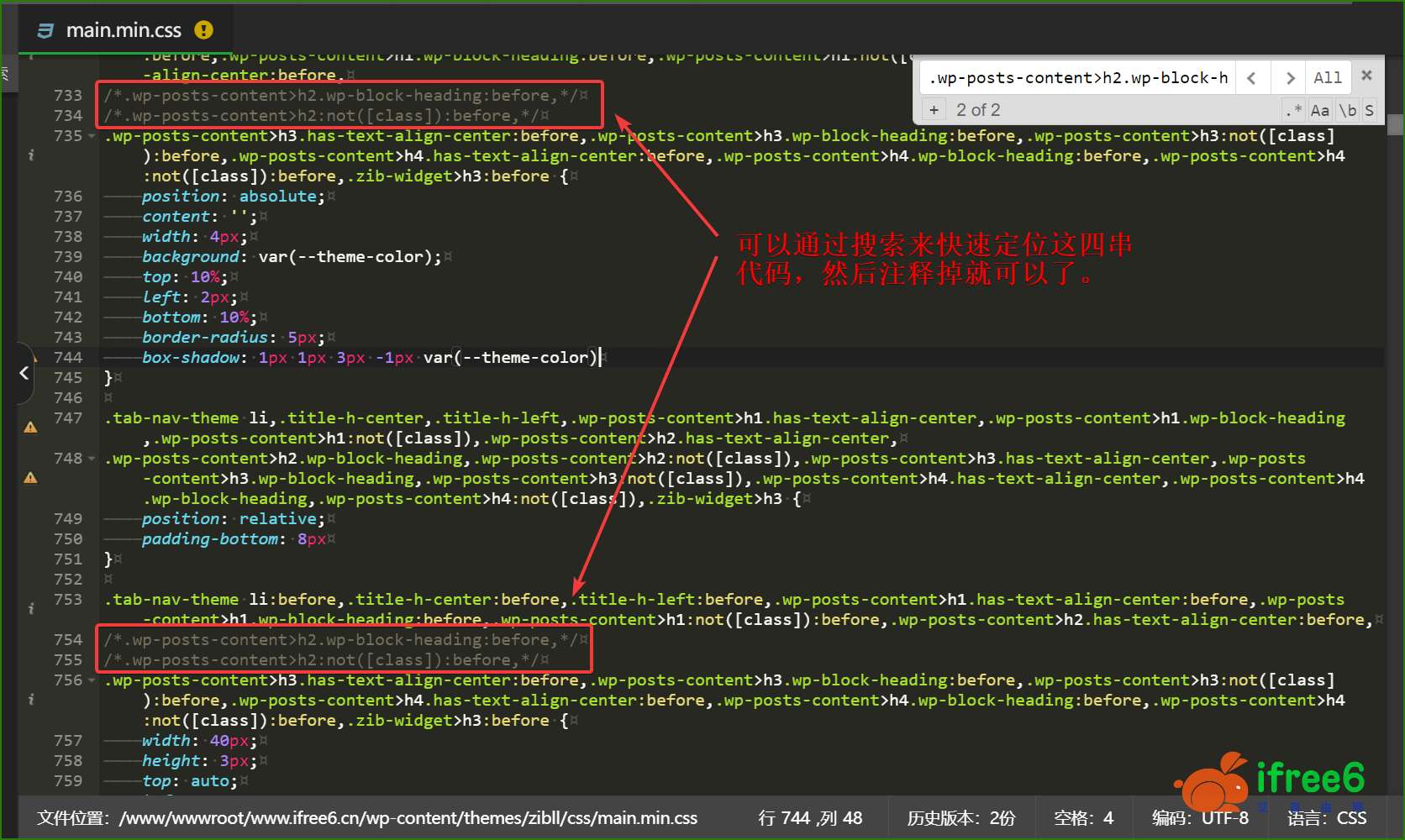Toggle case-sensitive search (Aa)
This screenshot has width=1405, height=840.
1320,110
